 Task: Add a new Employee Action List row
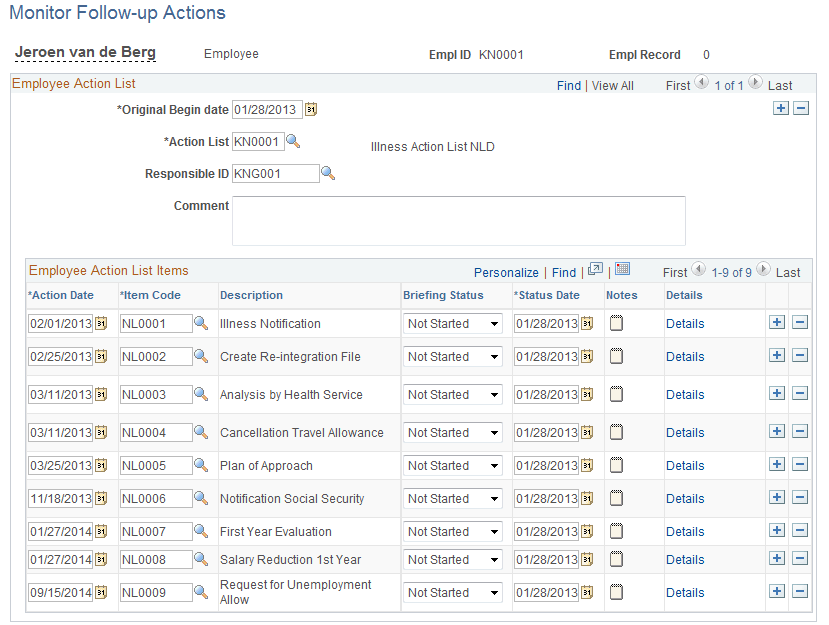tap(781, 107)
